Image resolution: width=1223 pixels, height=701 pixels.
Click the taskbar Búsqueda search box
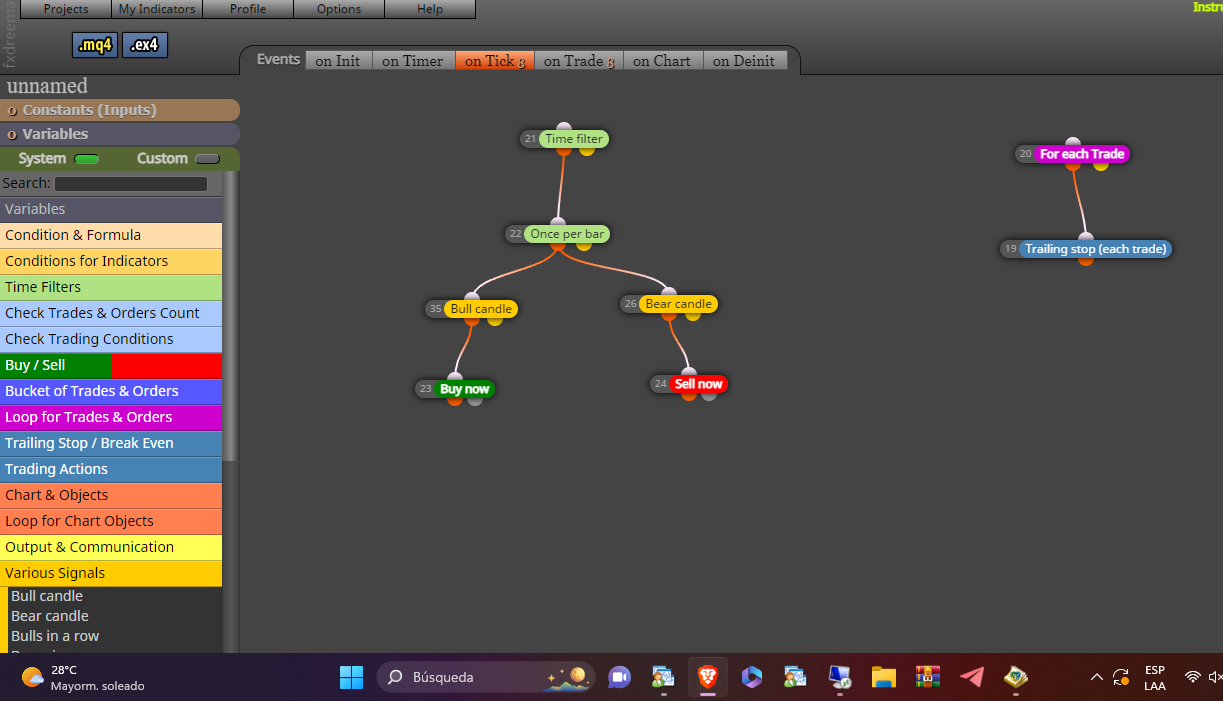pos(486,677)
